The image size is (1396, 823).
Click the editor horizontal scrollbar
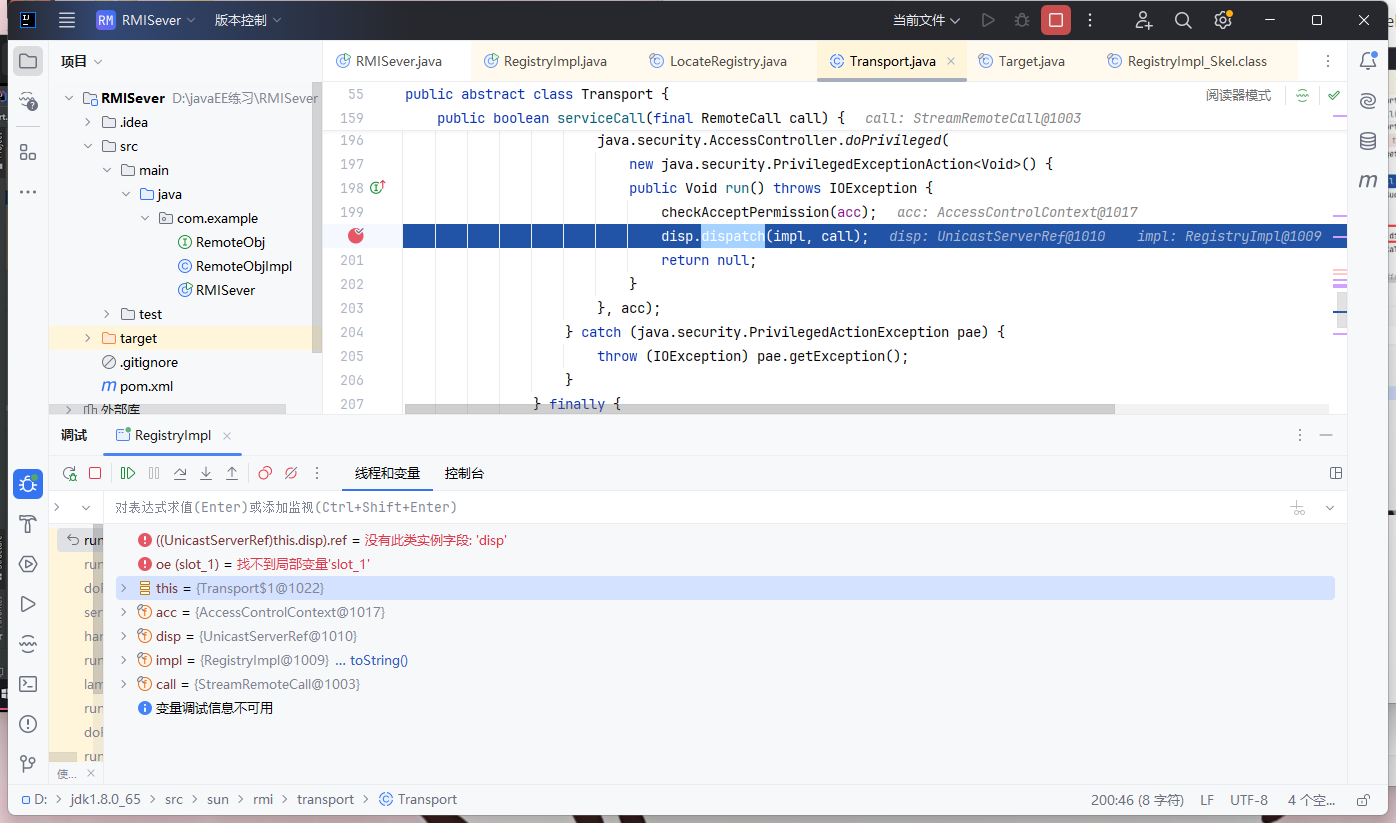(x=759, y=408)
